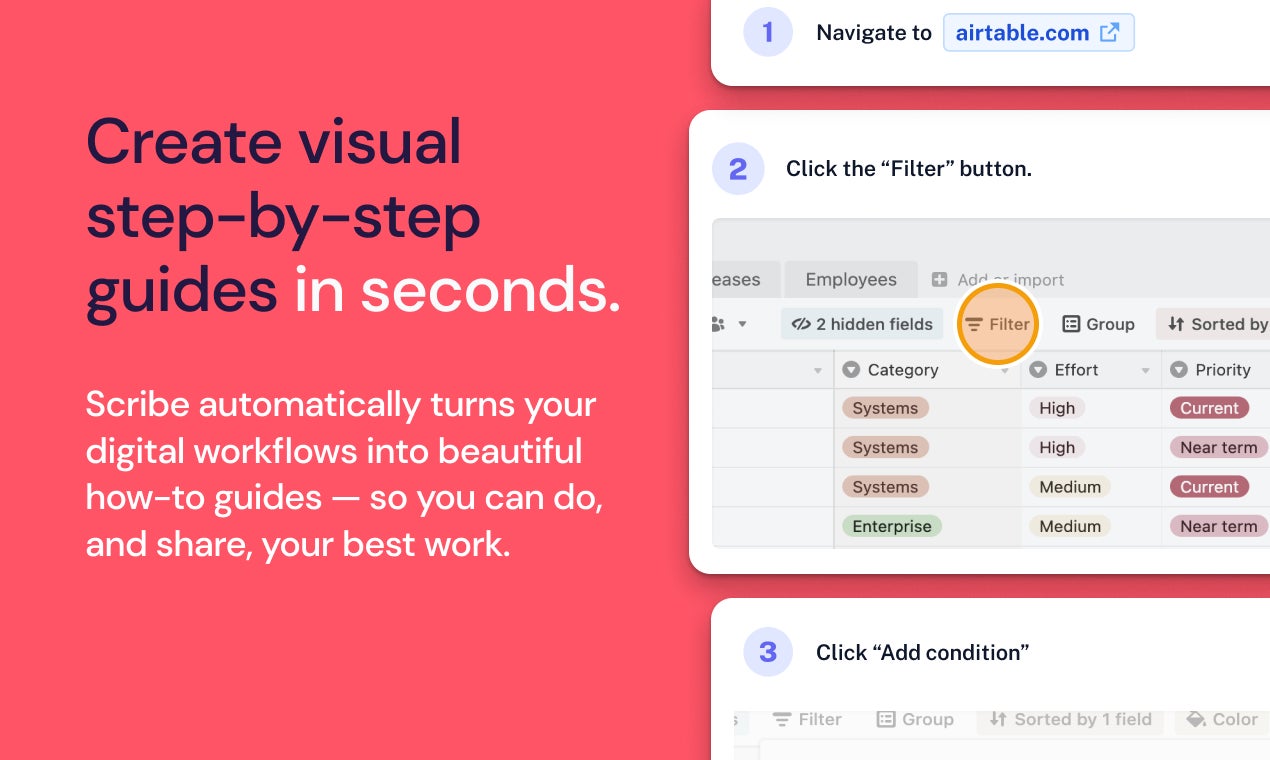Choose Add or import
Viewport: 1270px width, 760px height.
click(1010, 280)
